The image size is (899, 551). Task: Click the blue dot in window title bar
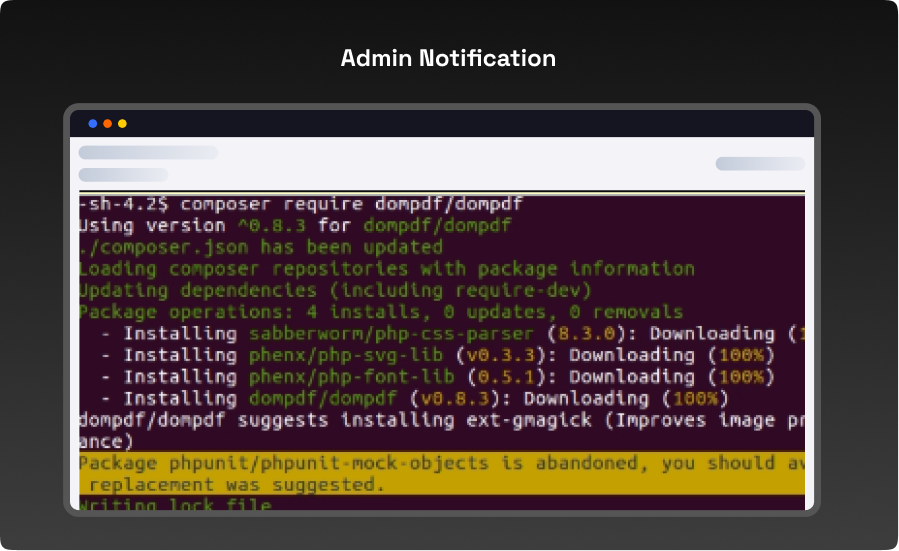pyautogui.click(x=93, y=124)
